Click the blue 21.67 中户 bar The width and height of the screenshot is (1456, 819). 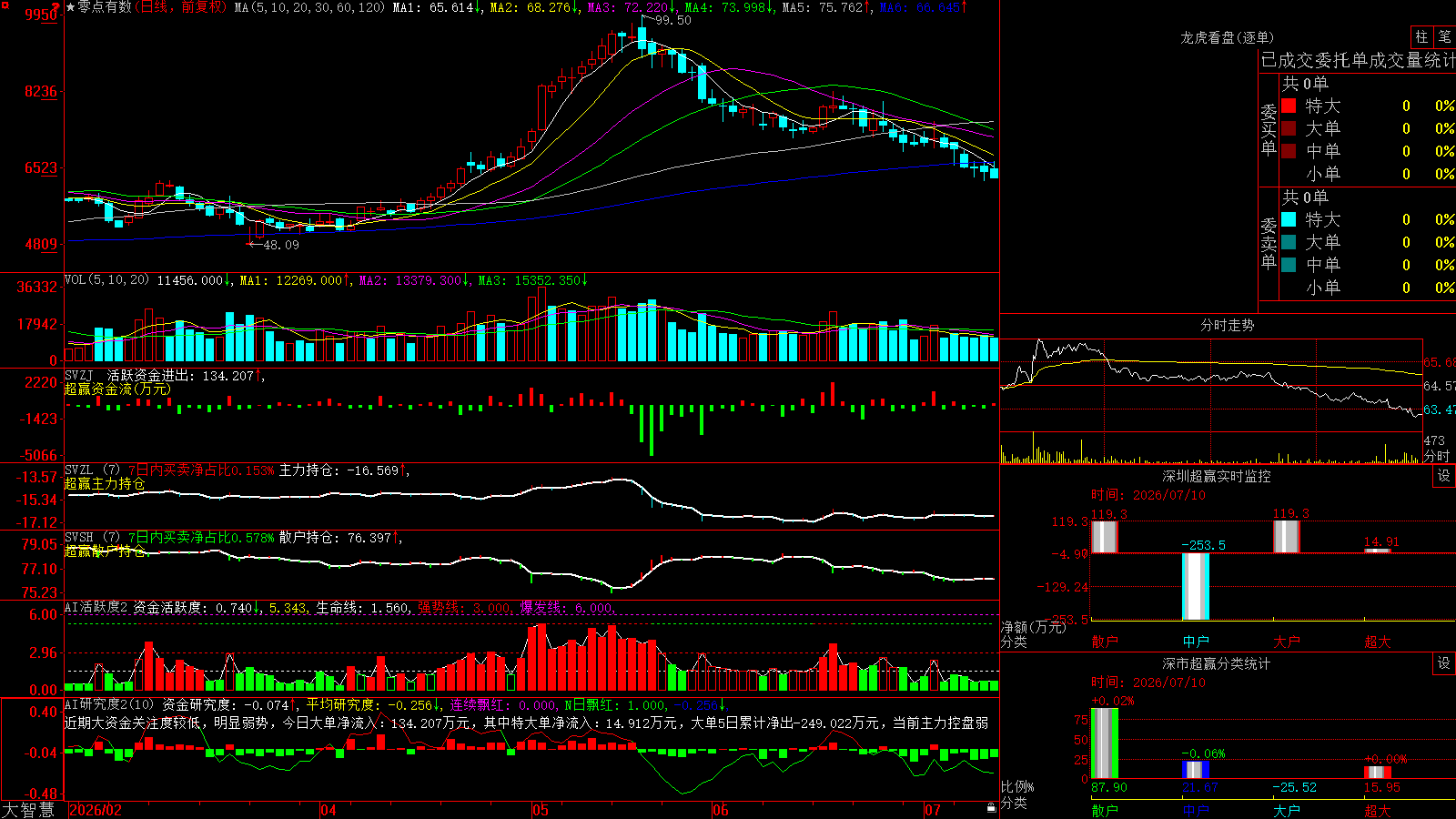pos(1196,770)
